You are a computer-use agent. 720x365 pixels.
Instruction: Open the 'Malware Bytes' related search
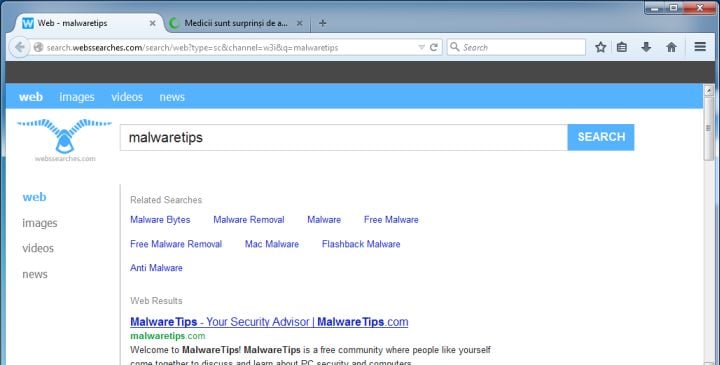click(x=160, y=219)
